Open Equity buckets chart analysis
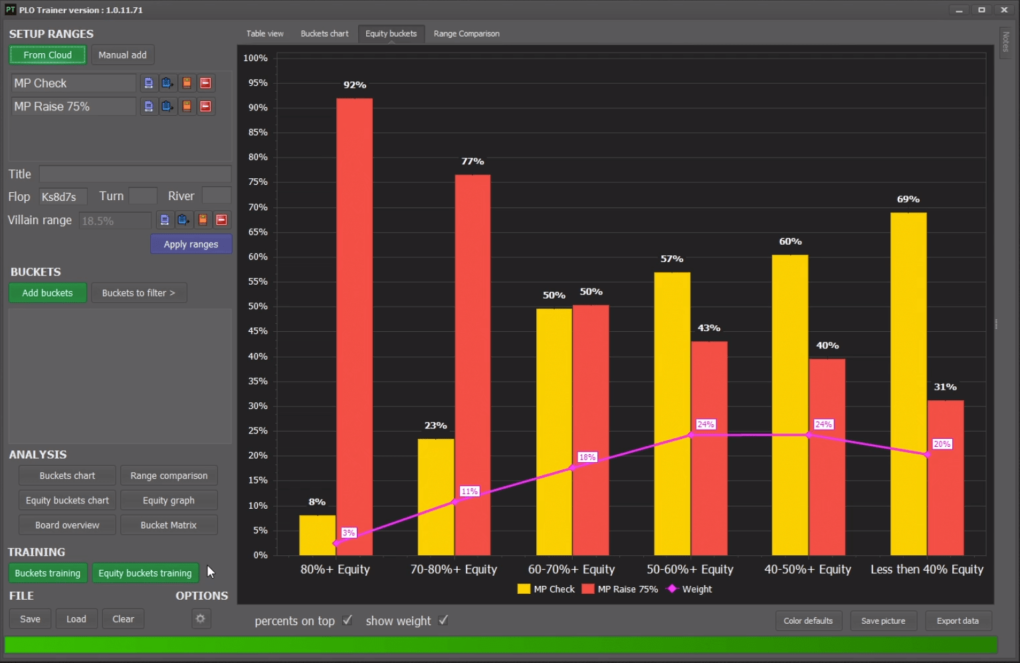Image resolution: width=1020 pixels, height=663 pixels. (x=67, y=500)
